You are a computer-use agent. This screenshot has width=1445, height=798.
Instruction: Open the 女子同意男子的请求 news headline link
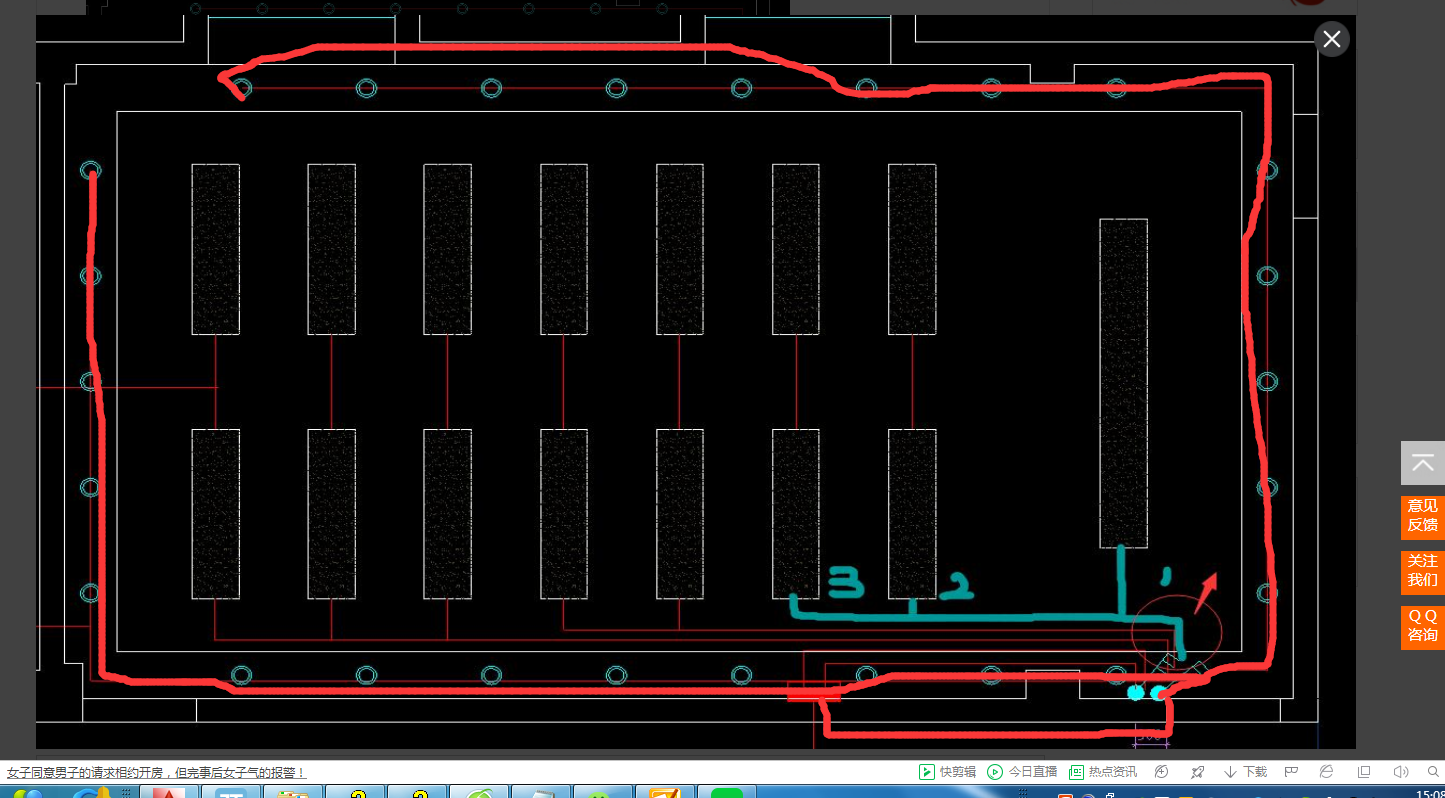(x=155, y=773)
